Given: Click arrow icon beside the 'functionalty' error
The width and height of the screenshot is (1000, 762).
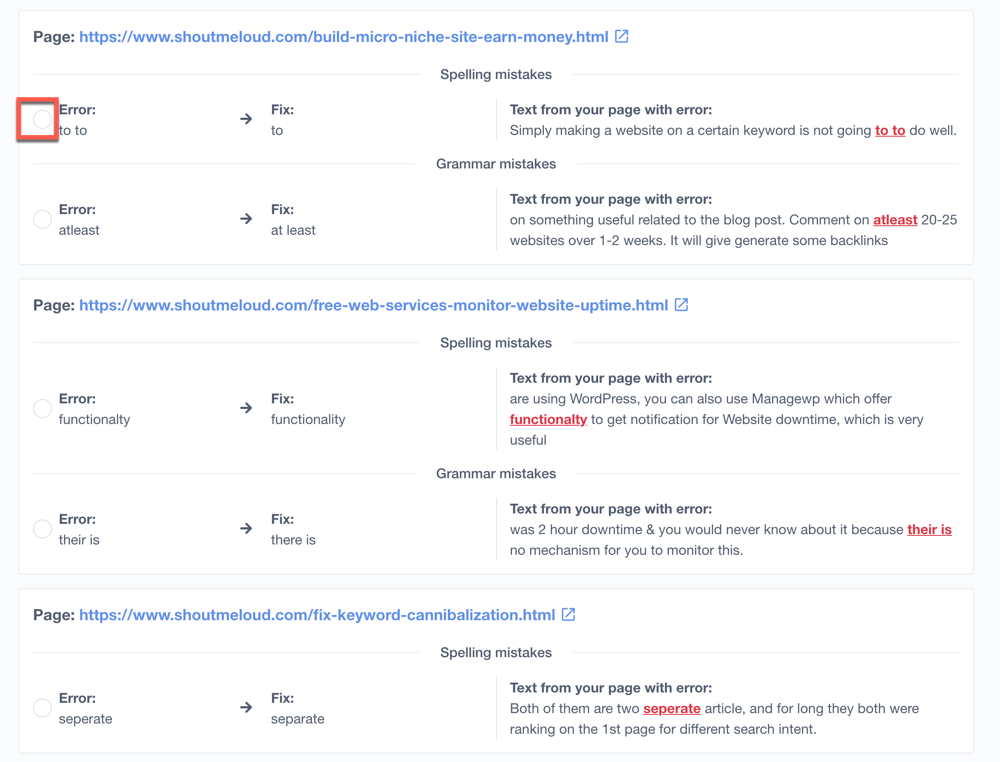Looking at the screenshot, I should [x=246, y=408].
